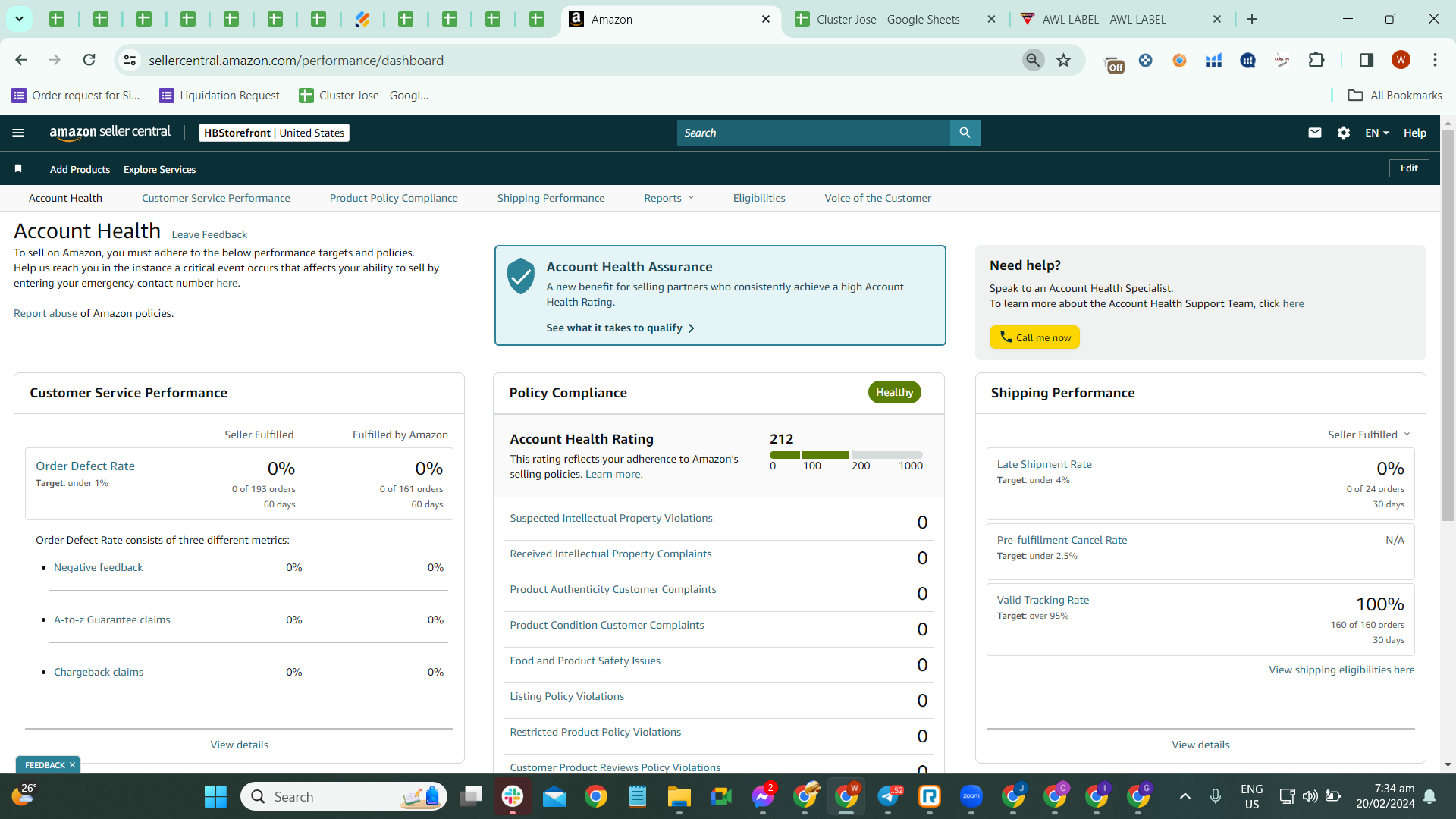Open Slack from the taskbar
This screenshot has width=1456, height=819.
coord(513,796)
